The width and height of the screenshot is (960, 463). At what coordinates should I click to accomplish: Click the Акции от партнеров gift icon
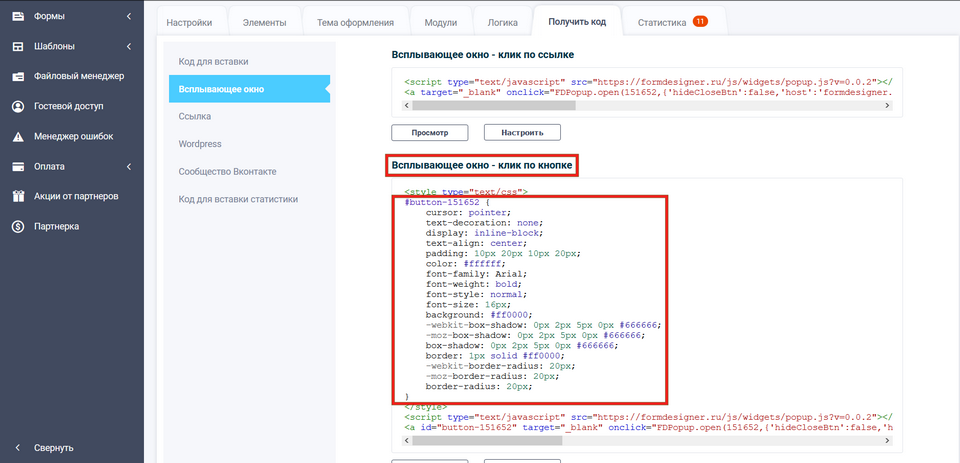[18, 196]
